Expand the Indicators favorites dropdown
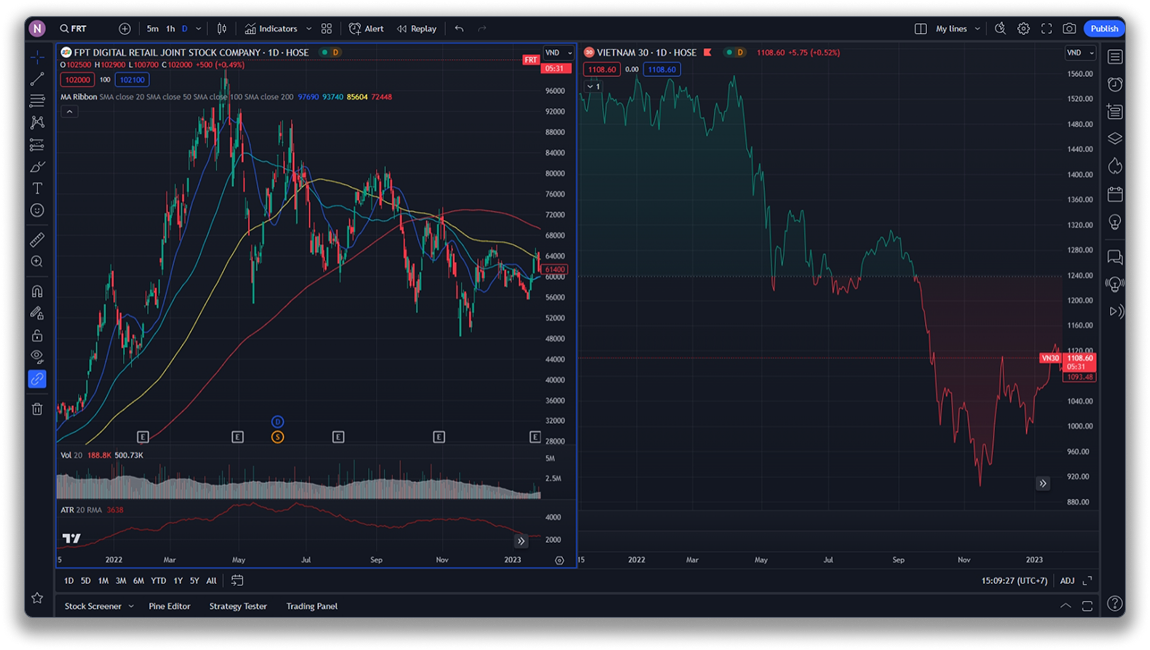 (x=309, y=29)
